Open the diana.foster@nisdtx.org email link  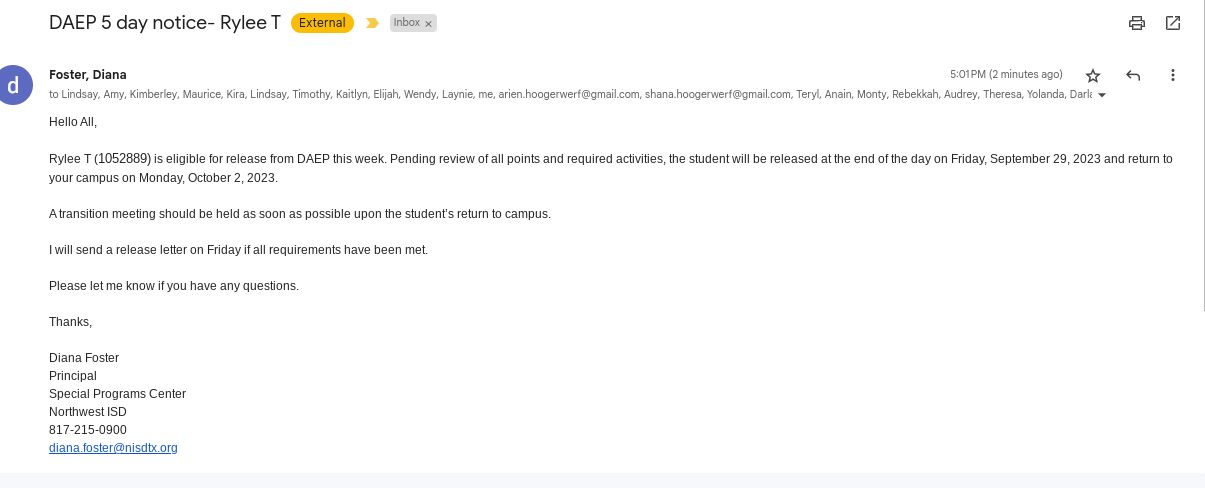coord(113,448)
